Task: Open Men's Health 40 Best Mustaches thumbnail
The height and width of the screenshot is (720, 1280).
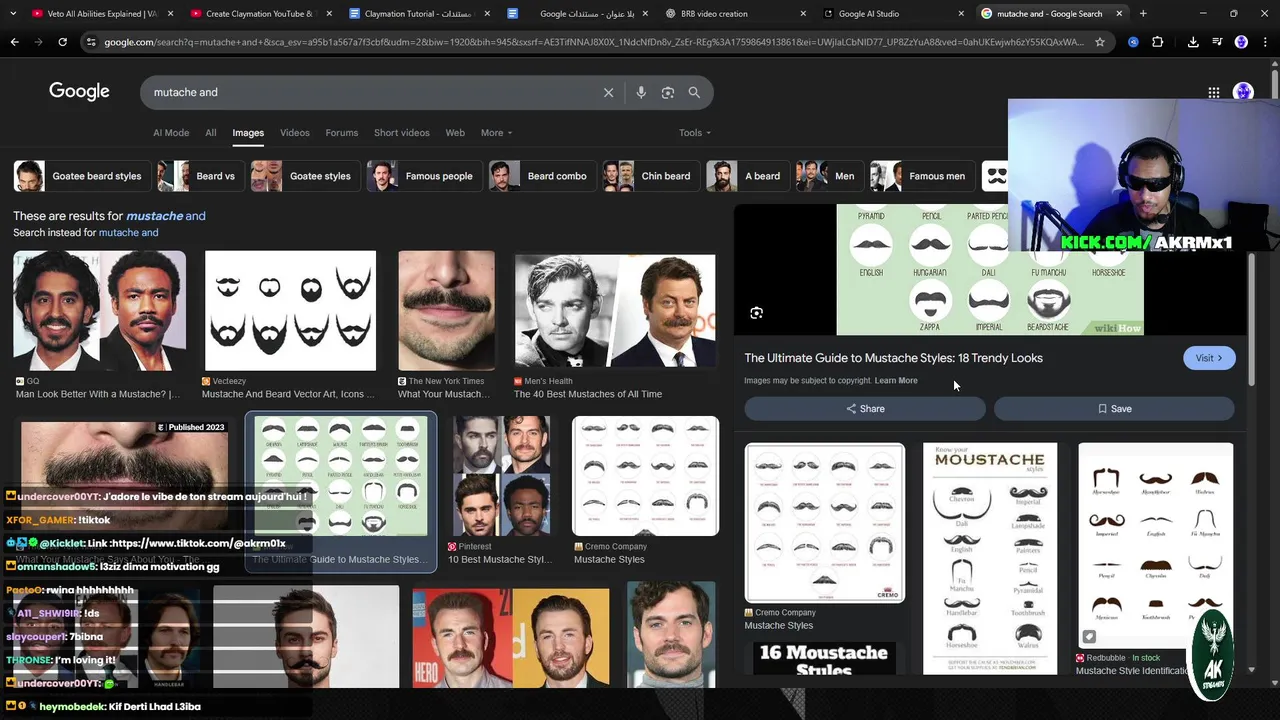Action: coord(615,311)
